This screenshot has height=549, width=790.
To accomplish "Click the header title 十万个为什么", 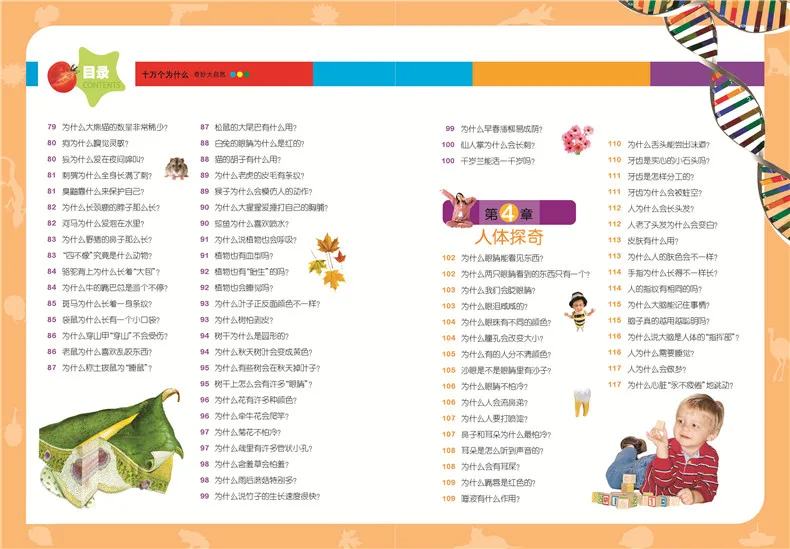I will [165, 75].
